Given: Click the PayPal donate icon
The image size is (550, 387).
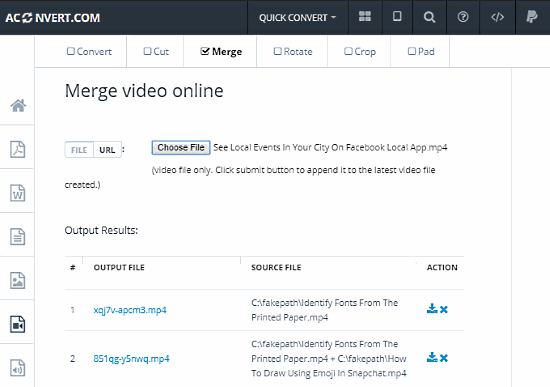Looking at the screenshot, I should pyautogui.click(x=532, y=16).
